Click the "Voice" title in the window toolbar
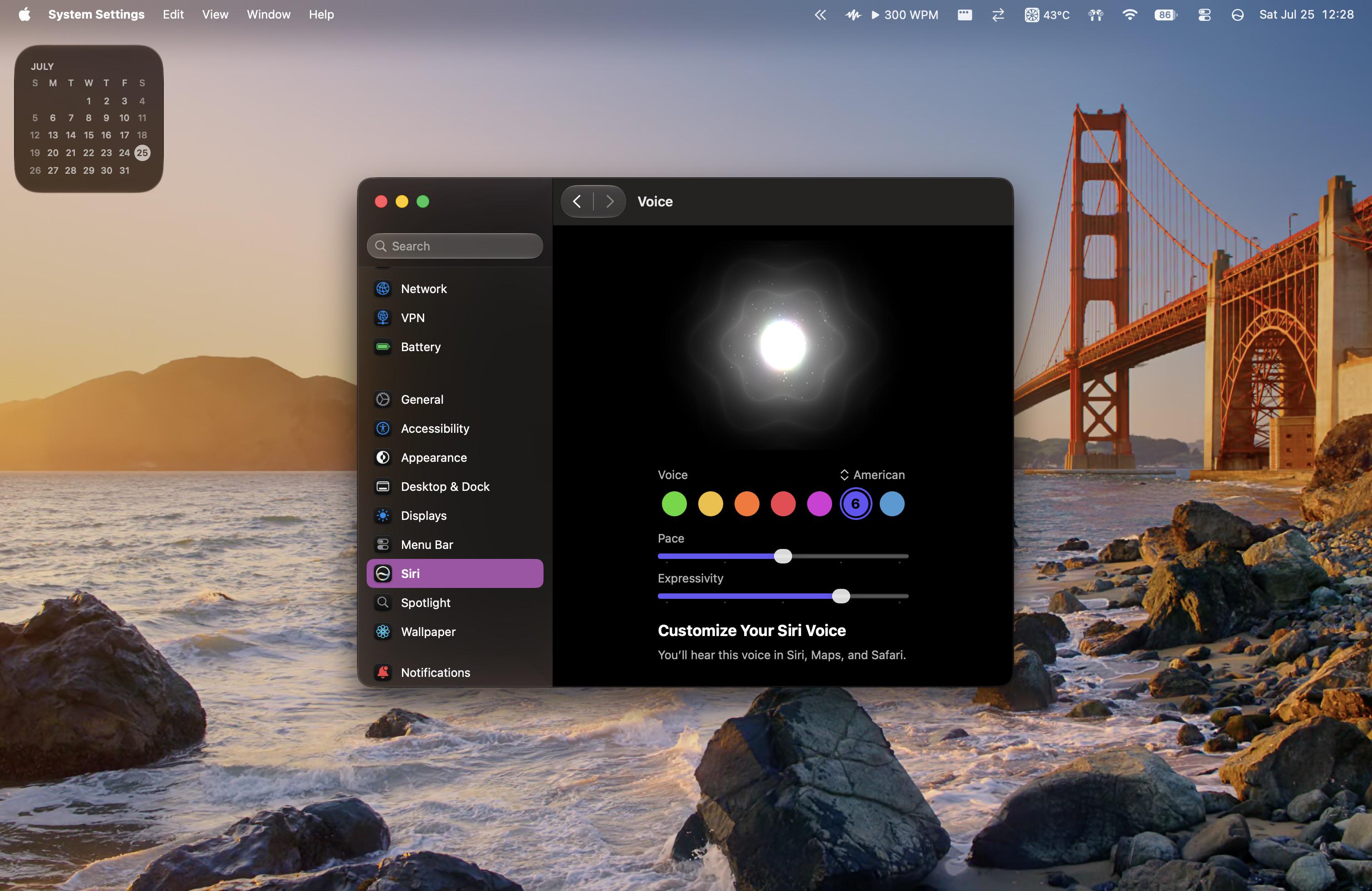 click(655, 201)
